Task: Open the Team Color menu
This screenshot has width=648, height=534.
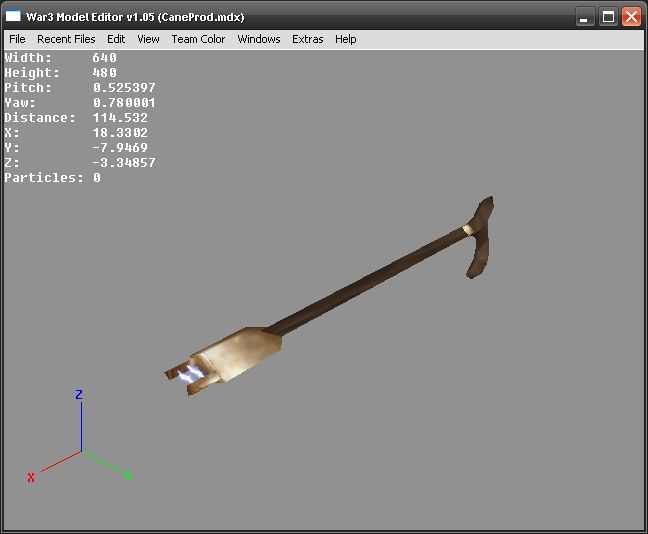Action: click(198, 39)
